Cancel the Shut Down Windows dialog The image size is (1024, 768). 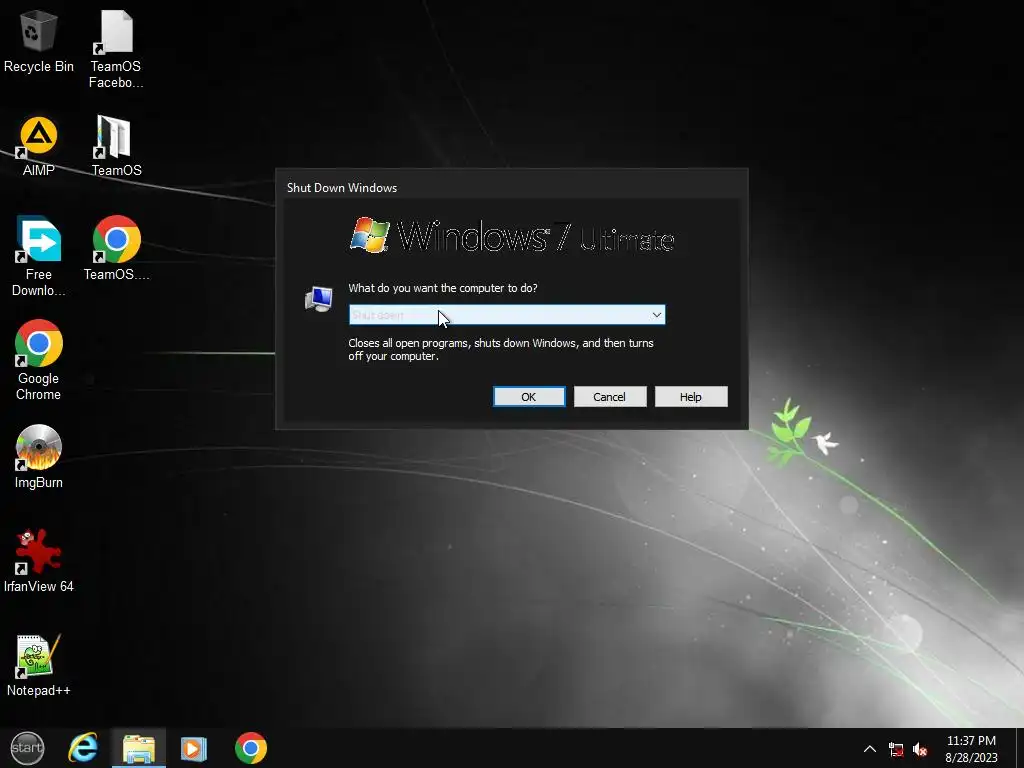tap(610, 396)
